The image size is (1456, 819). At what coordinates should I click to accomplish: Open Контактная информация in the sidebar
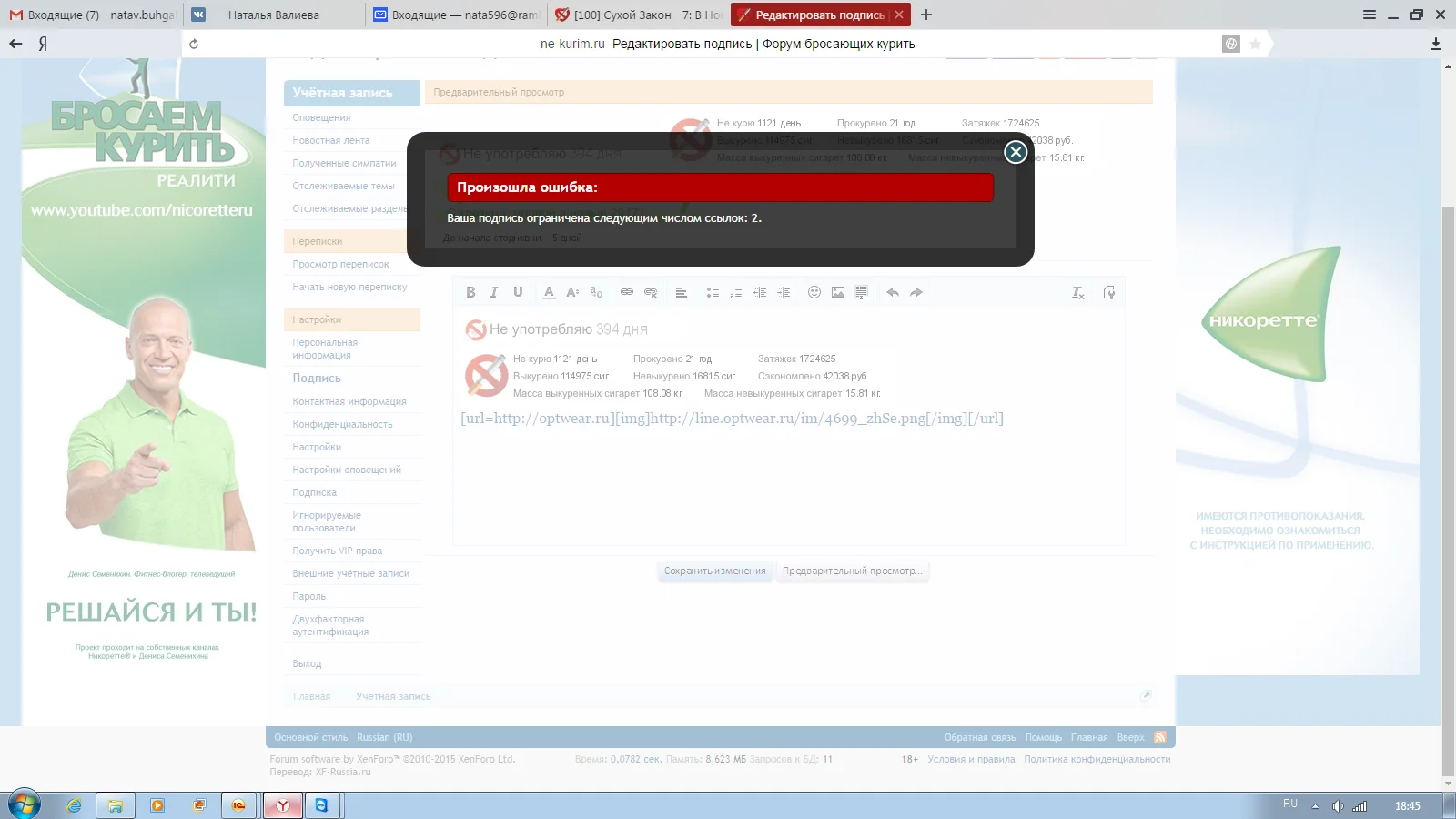[x=349, y=401]
